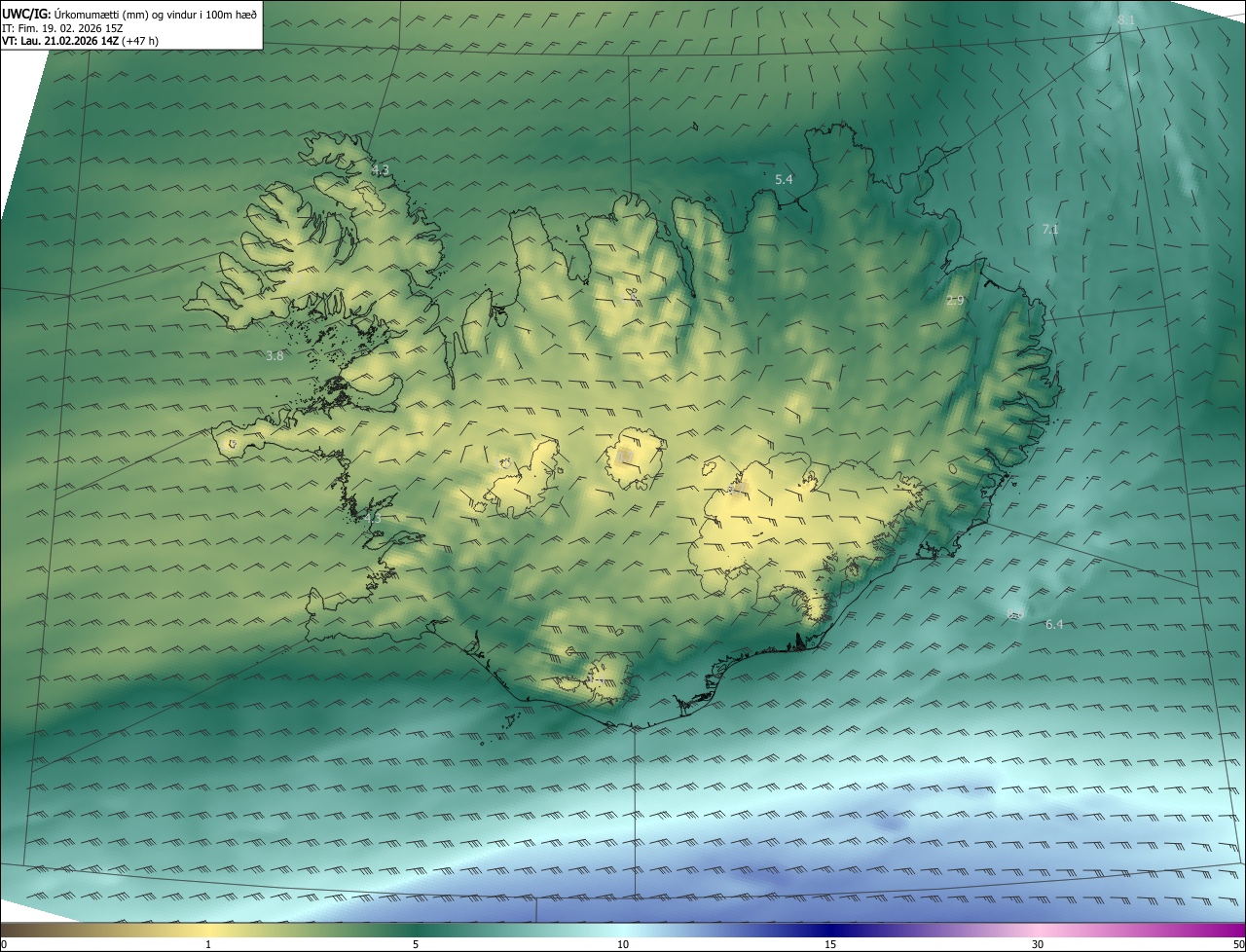Image resolution: width=1246 pixels, height=952 pixels.
Task: Click the colorbar label '50'
Action: [x=1238, y=944]
